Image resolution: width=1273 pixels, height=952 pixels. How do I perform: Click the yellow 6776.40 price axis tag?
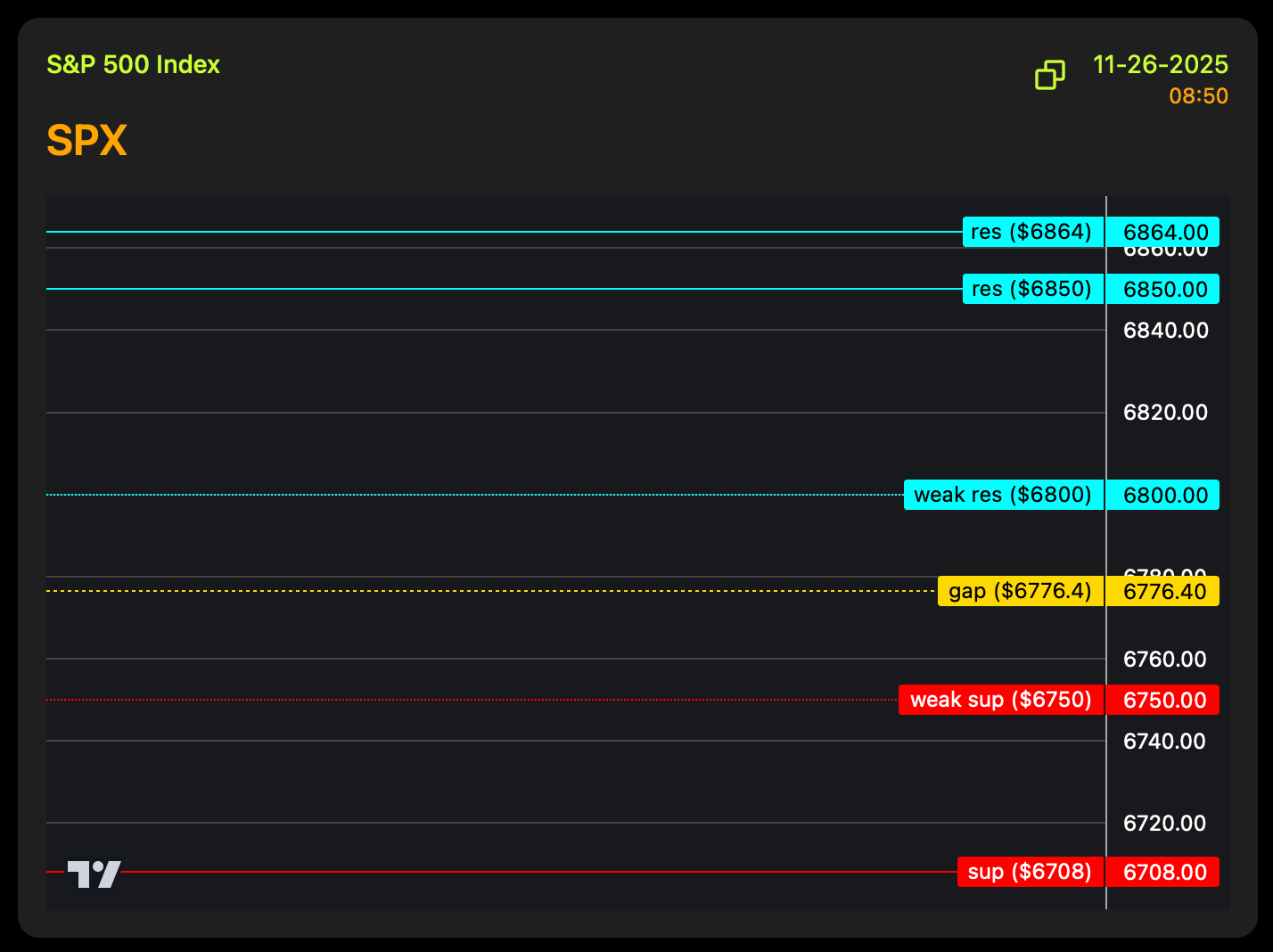pyautogui.click(x=1163, y=592)
